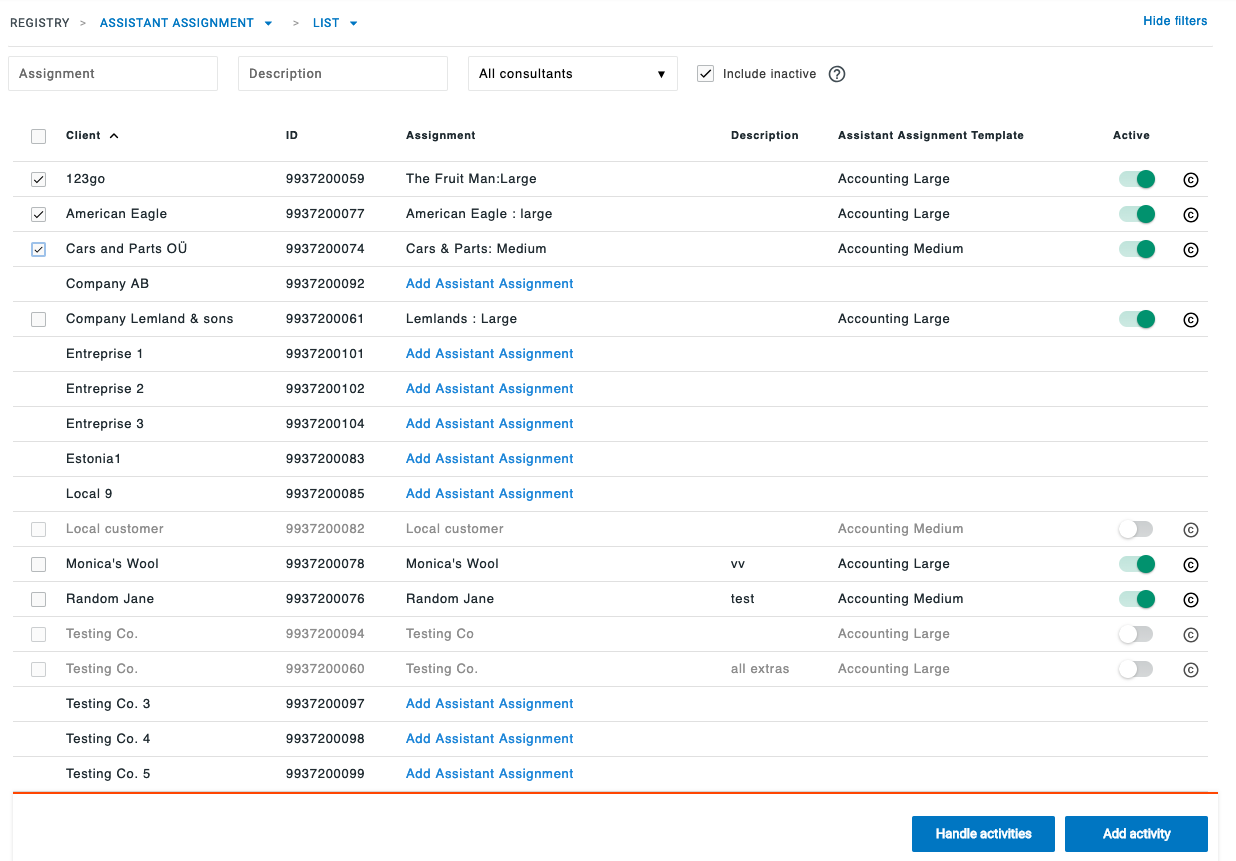Screen dimensions: 1236x861
Task: Expand the Assistant Assignment breadcrumb dropdown
Action: coord(268,23)
